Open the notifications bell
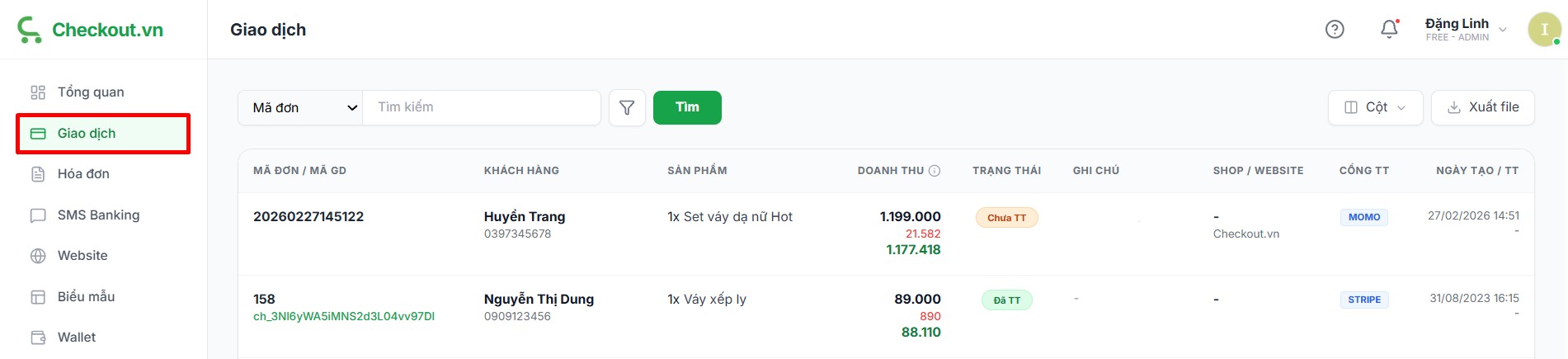 1389,30
